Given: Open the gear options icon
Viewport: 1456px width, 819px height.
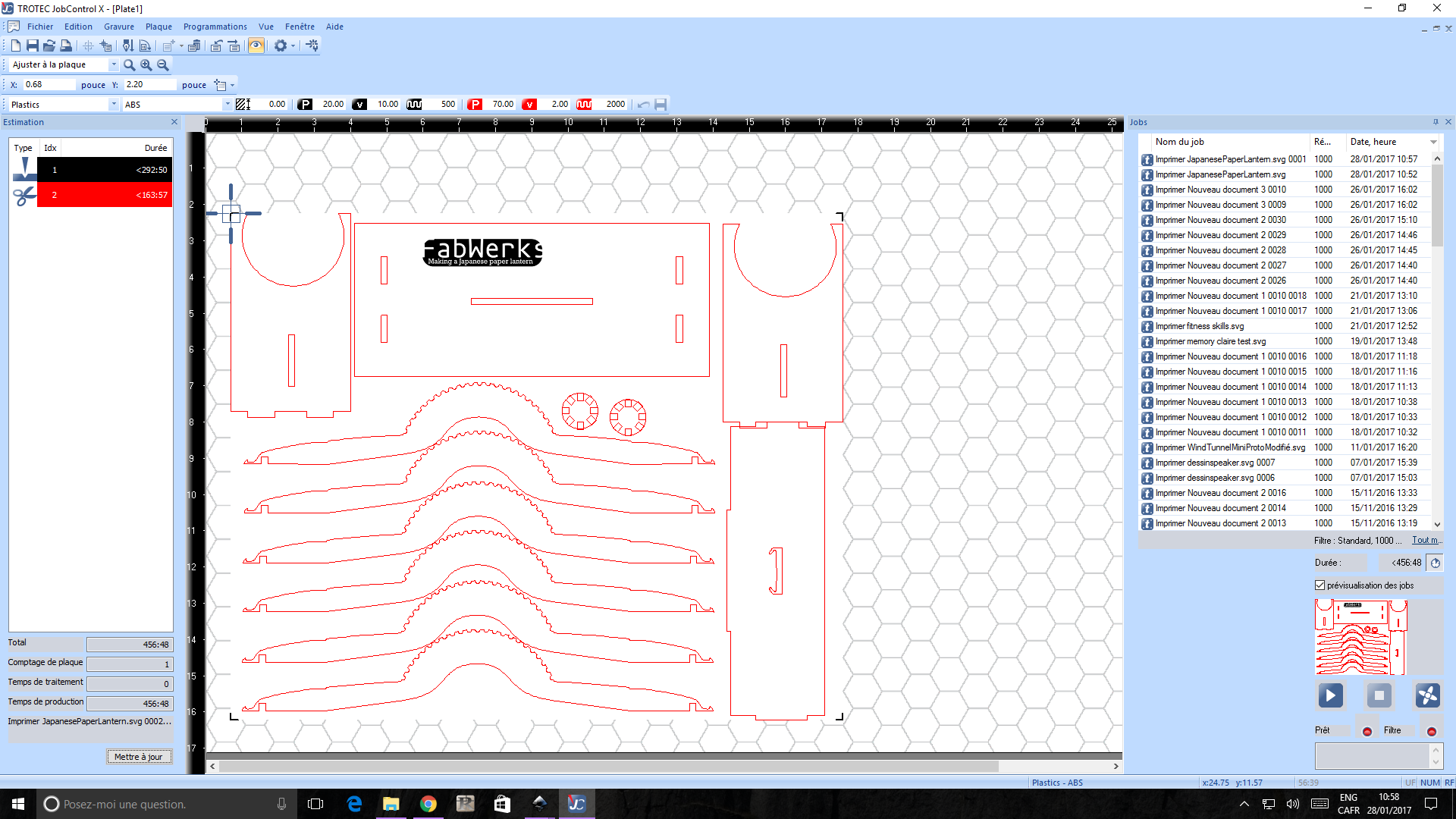Looking at the screenshot, I should [281, 45].
